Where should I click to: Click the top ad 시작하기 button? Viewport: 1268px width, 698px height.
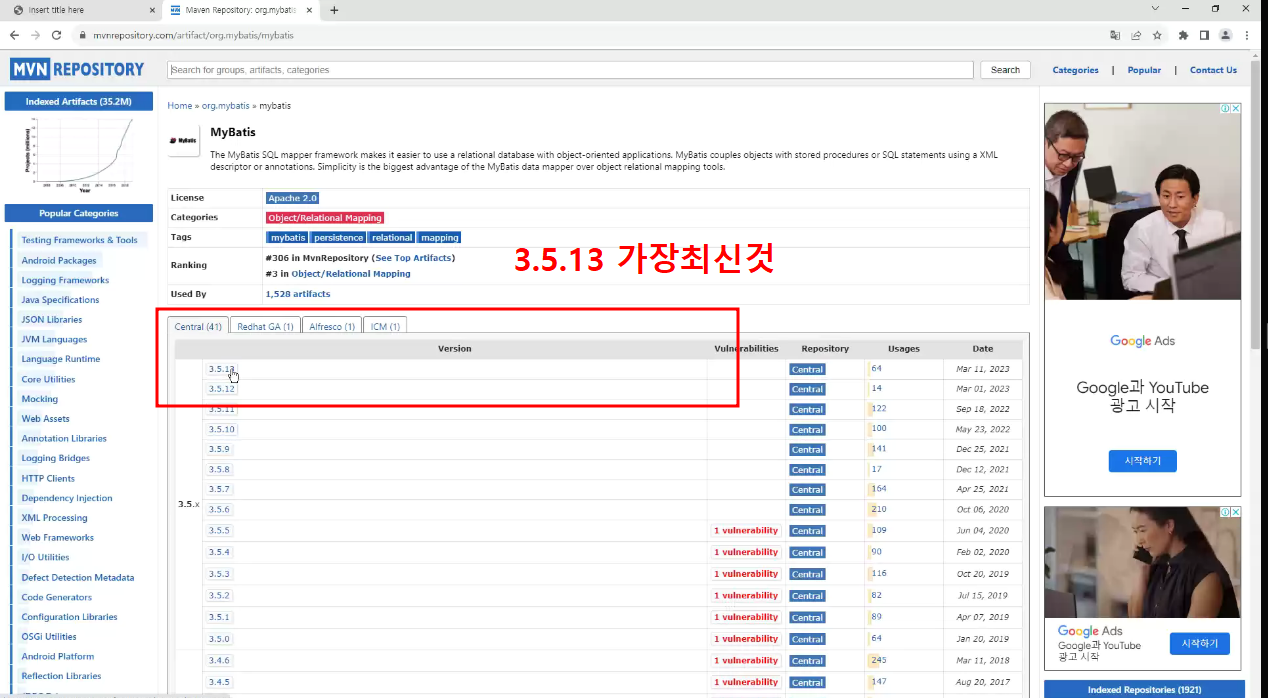1142,461
